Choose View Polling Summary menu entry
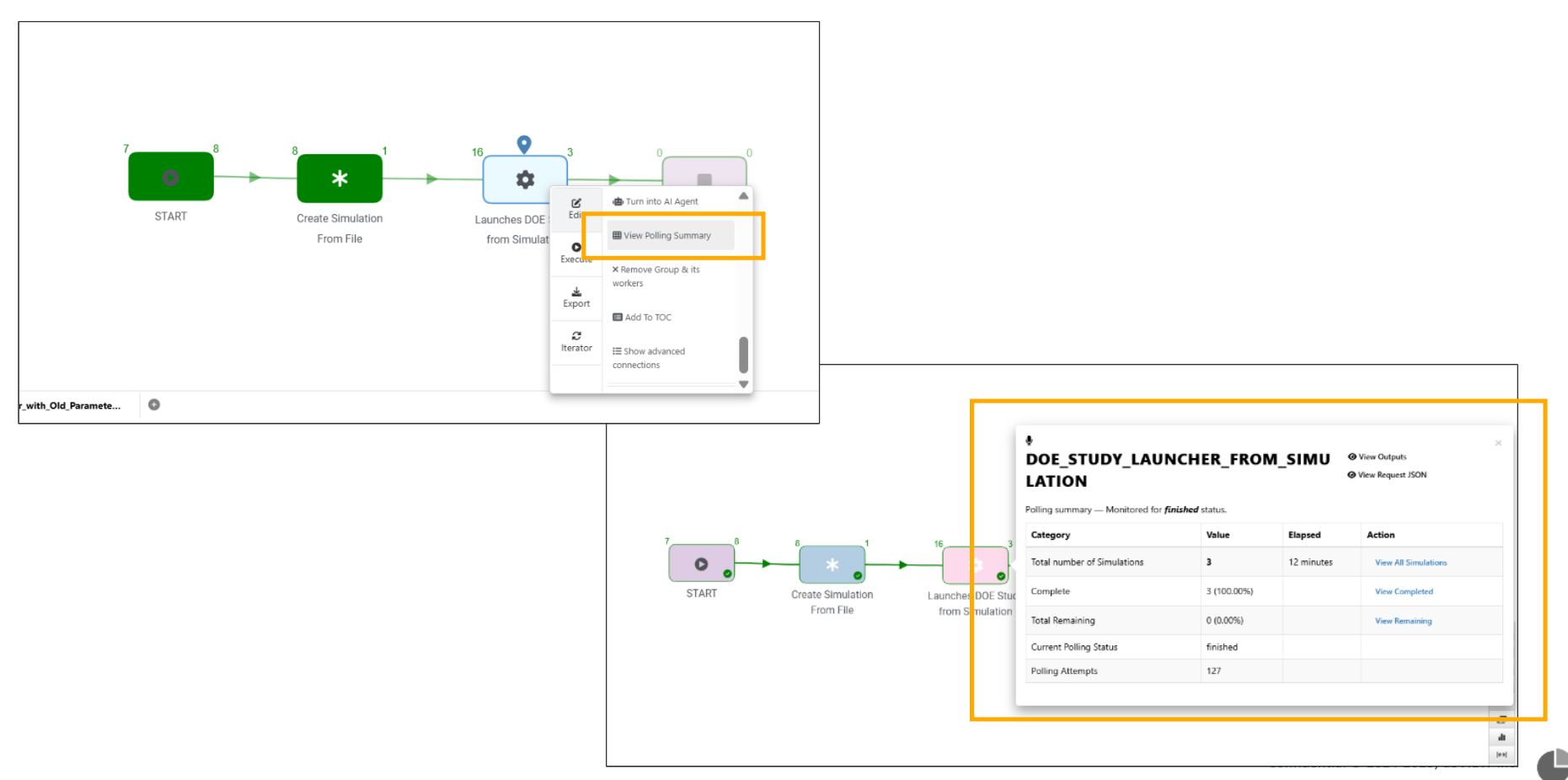The width and height of the screenshot is (1568, 780). coord(670,235)
